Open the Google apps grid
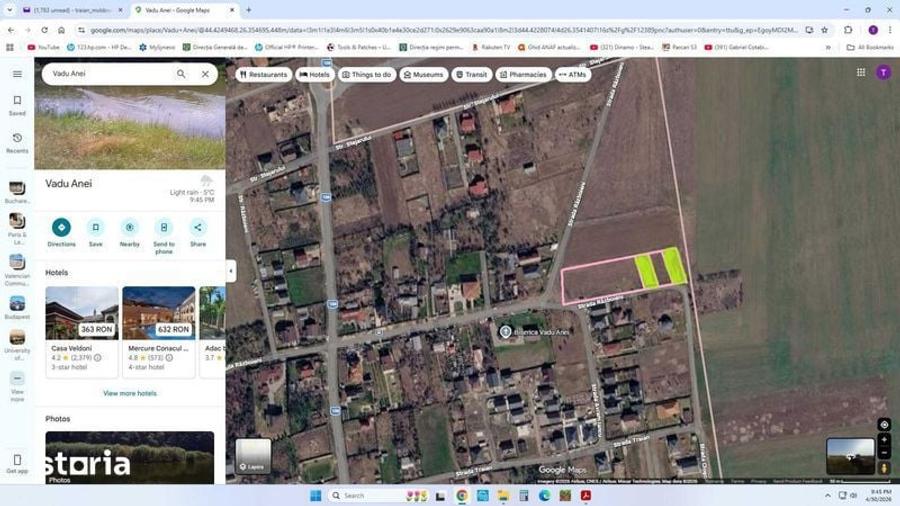This screenshot has height=506, width=900. (x=860, y=72)
